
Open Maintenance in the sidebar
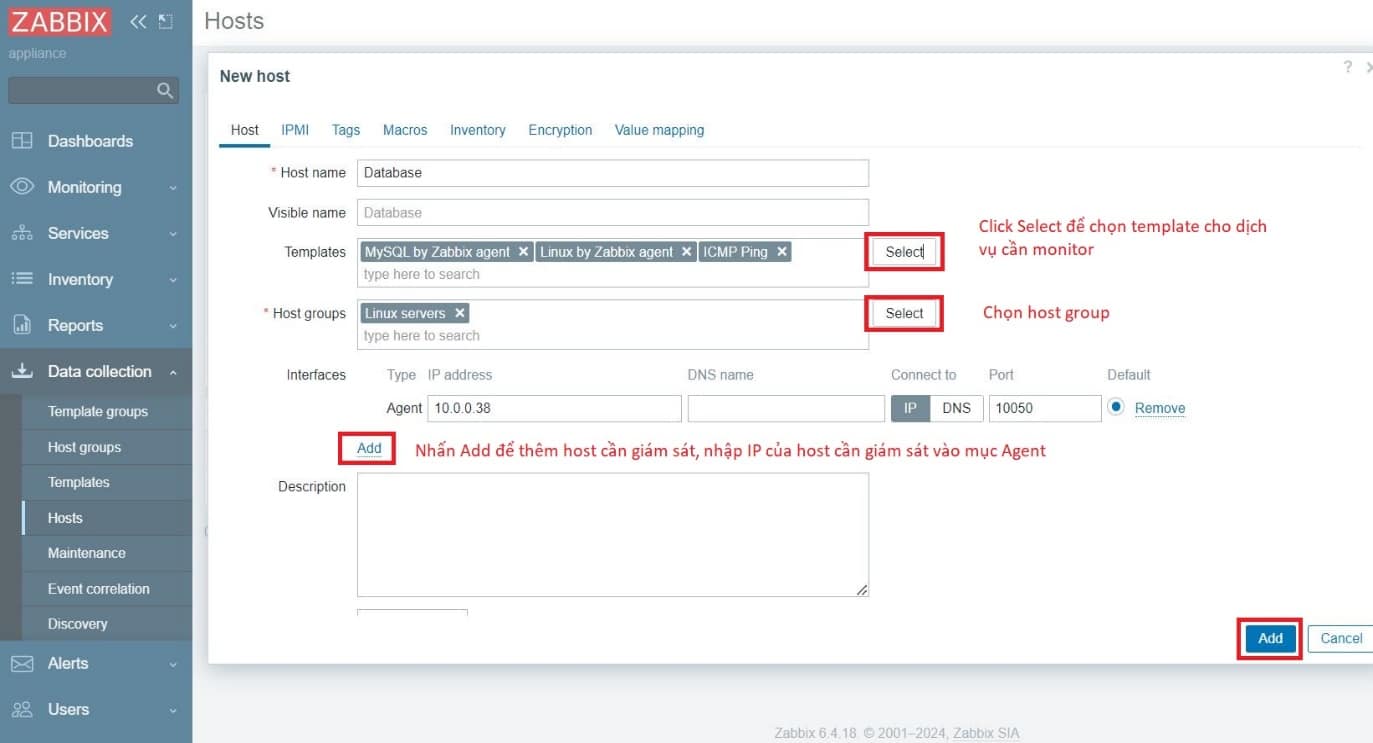tap(87, 553)
